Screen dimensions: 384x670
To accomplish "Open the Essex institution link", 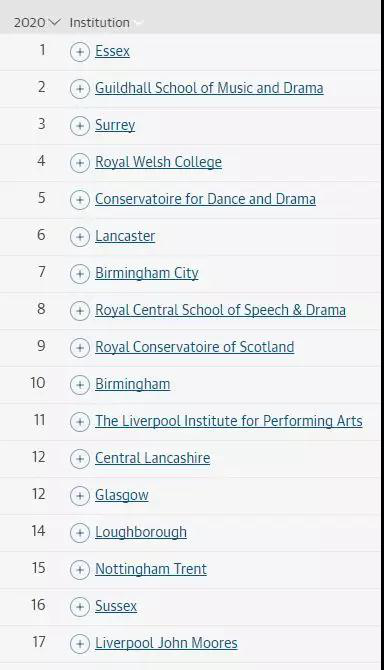I will (x=112, y=51).
